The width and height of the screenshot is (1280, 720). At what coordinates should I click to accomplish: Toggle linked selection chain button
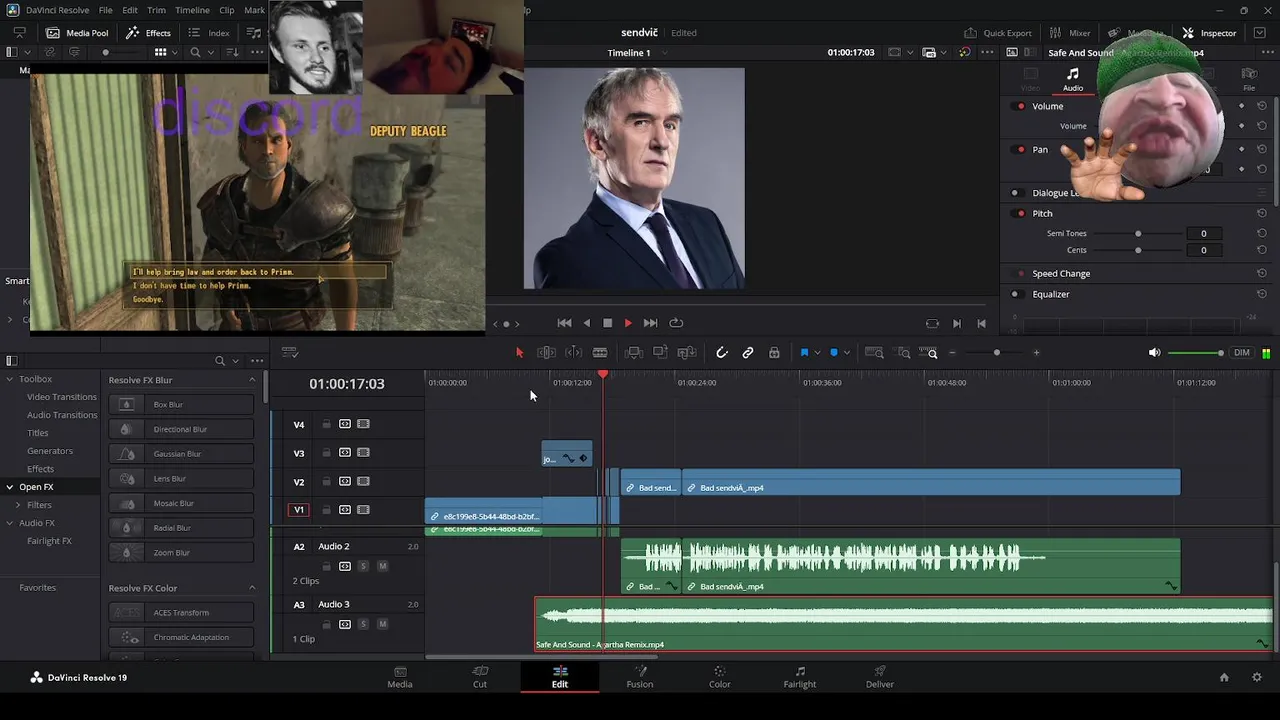click(748, 353)
